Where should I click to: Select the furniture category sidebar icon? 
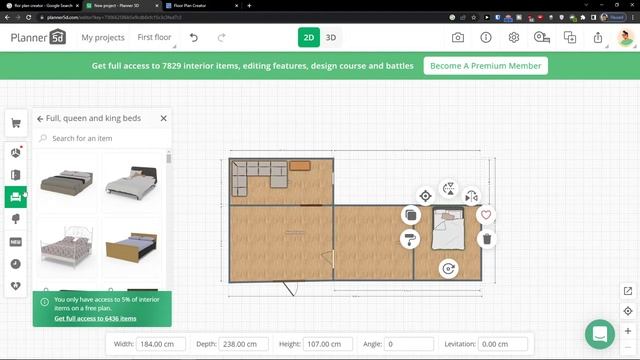(x=16, y=197)
